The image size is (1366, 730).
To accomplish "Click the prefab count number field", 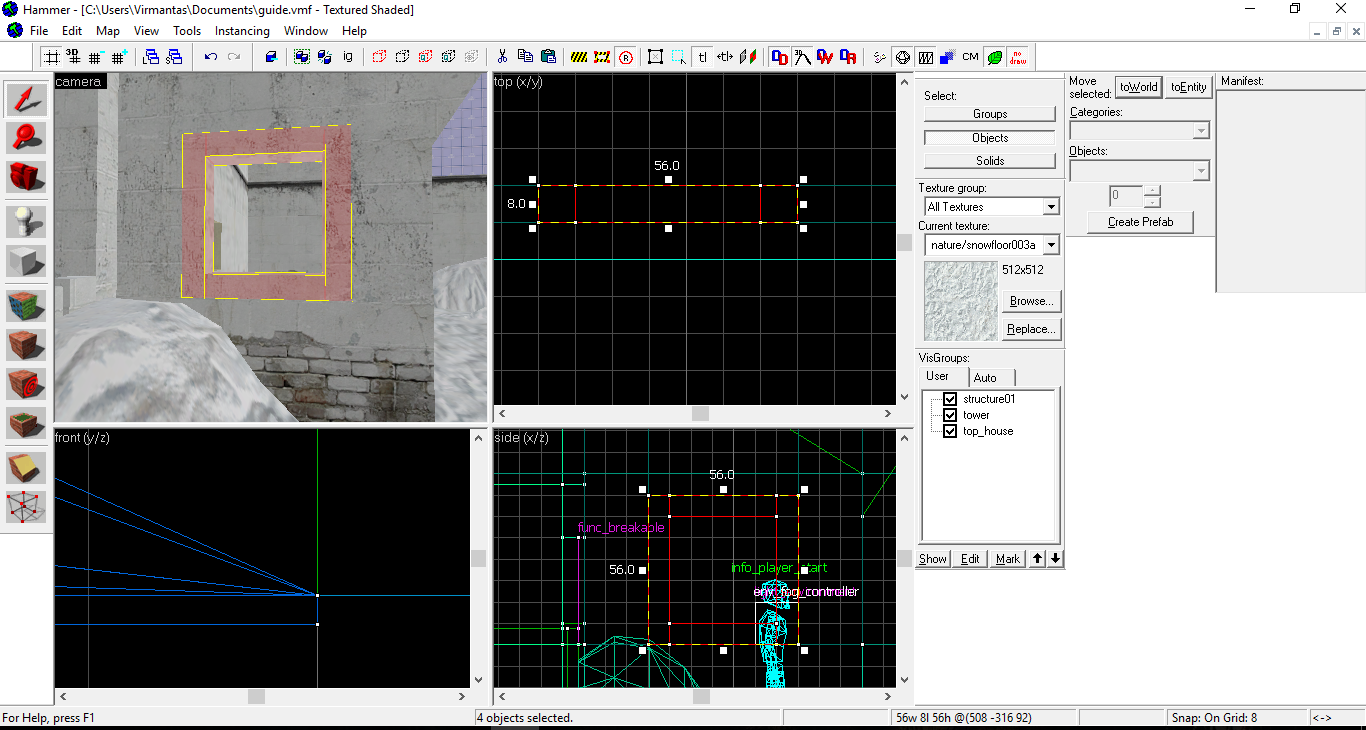I will coord(1127,196).
